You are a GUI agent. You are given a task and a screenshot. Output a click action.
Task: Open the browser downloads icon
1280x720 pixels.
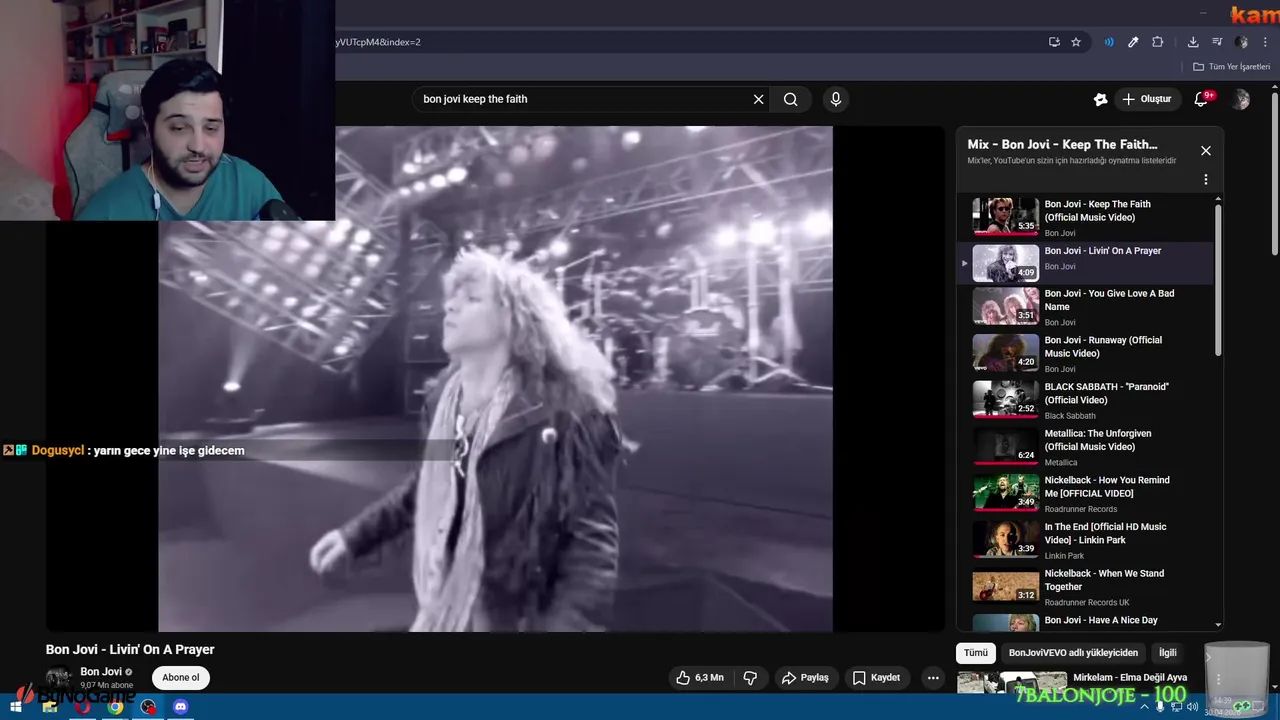click(1193, 42)
